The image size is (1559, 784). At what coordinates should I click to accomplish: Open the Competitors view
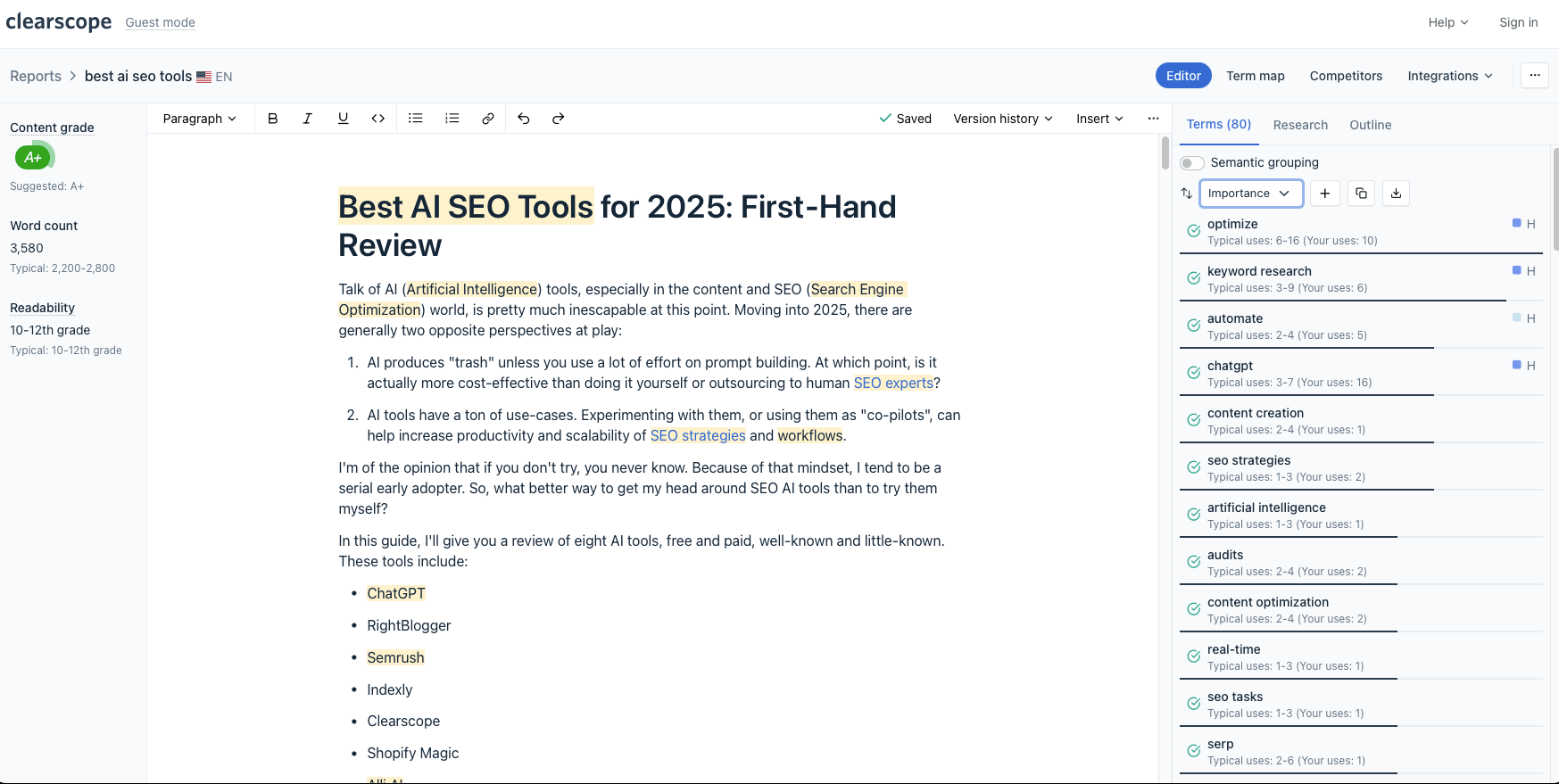pos(1346,76)
